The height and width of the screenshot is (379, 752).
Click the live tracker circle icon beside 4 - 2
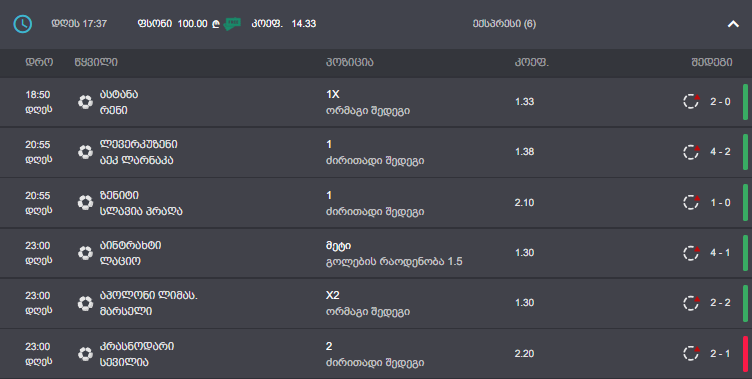point(691,152)
